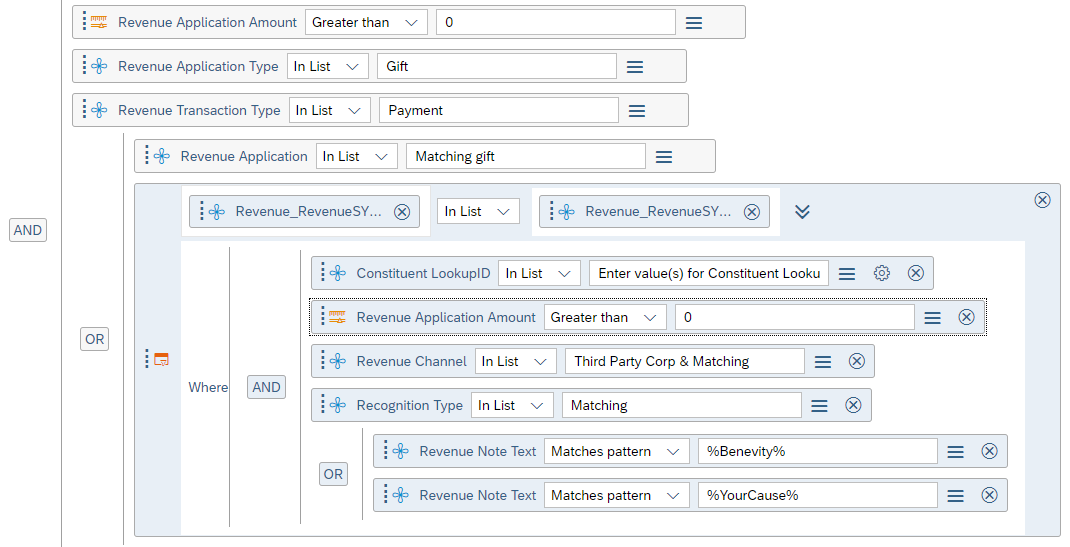Click field icon beside Revenue Channel

pos(338,361)
